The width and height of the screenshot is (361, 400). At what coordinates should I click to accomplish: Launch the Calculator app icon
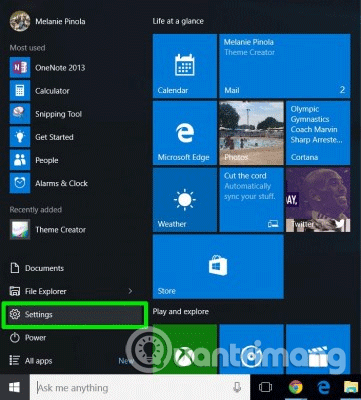point(20,91)
